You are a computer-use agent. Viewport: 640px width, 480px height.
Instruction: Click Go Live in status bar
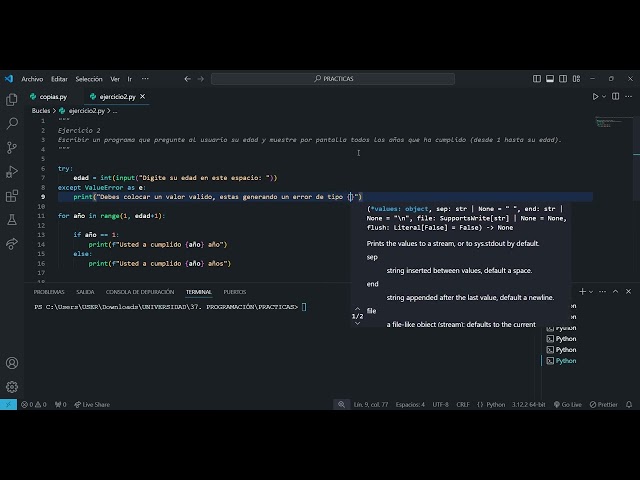[x=568, y=404]
